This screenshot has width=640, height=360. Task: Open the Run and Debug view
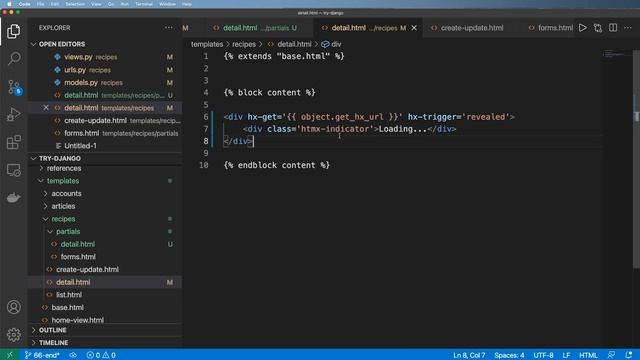coord(13,115)
